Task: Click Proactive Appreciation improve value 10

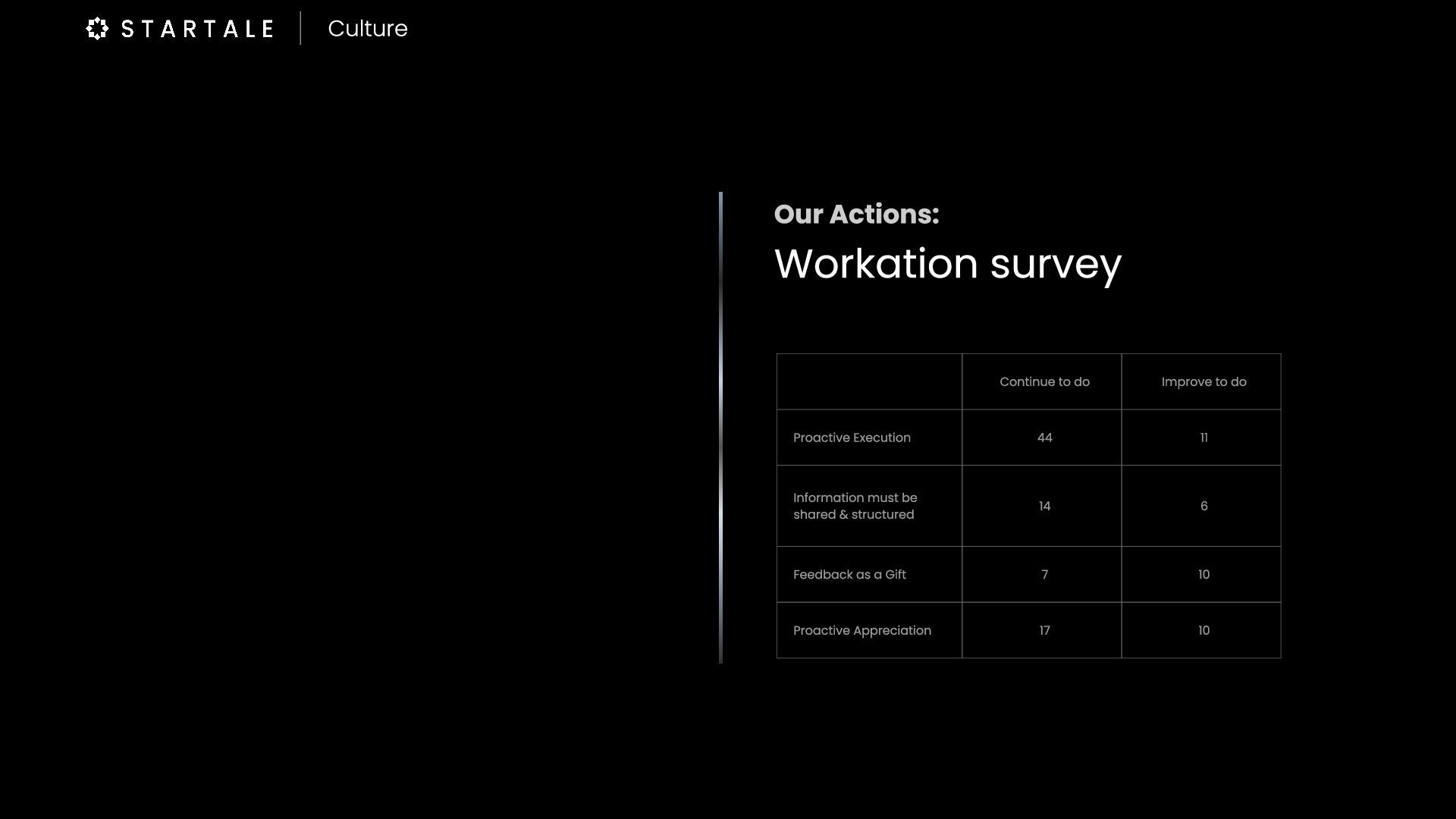Action: coord(1203,631)
